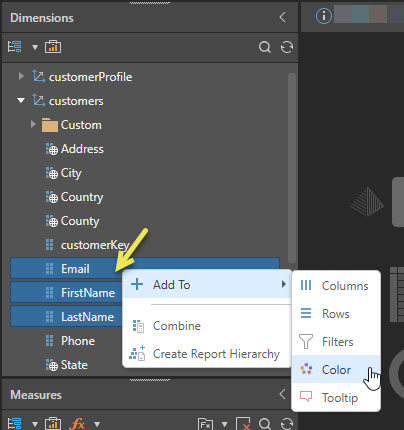
Task: Open the formula fx icon in Measures
Action: (x=77, y=424)
